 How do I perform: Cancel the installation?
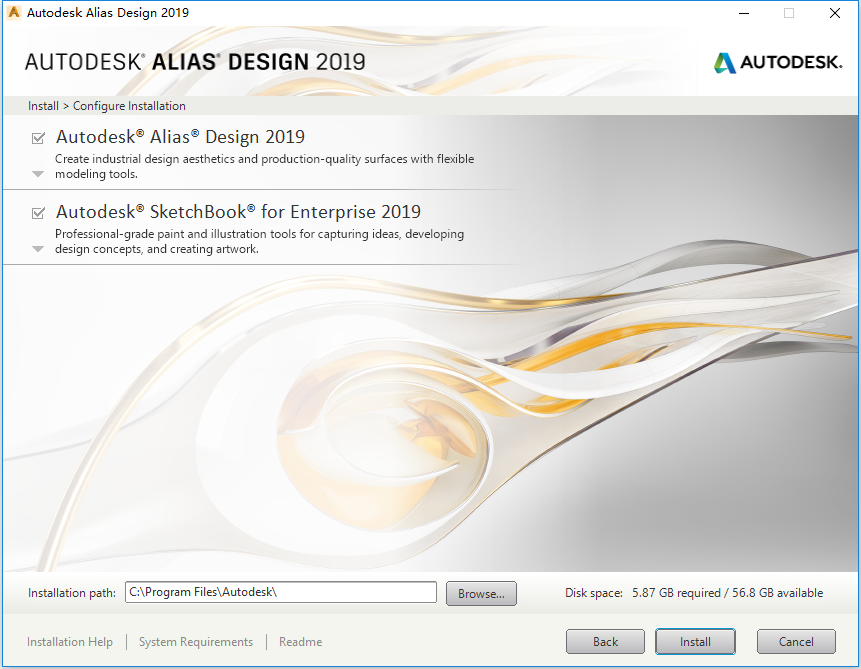point(796,642)
